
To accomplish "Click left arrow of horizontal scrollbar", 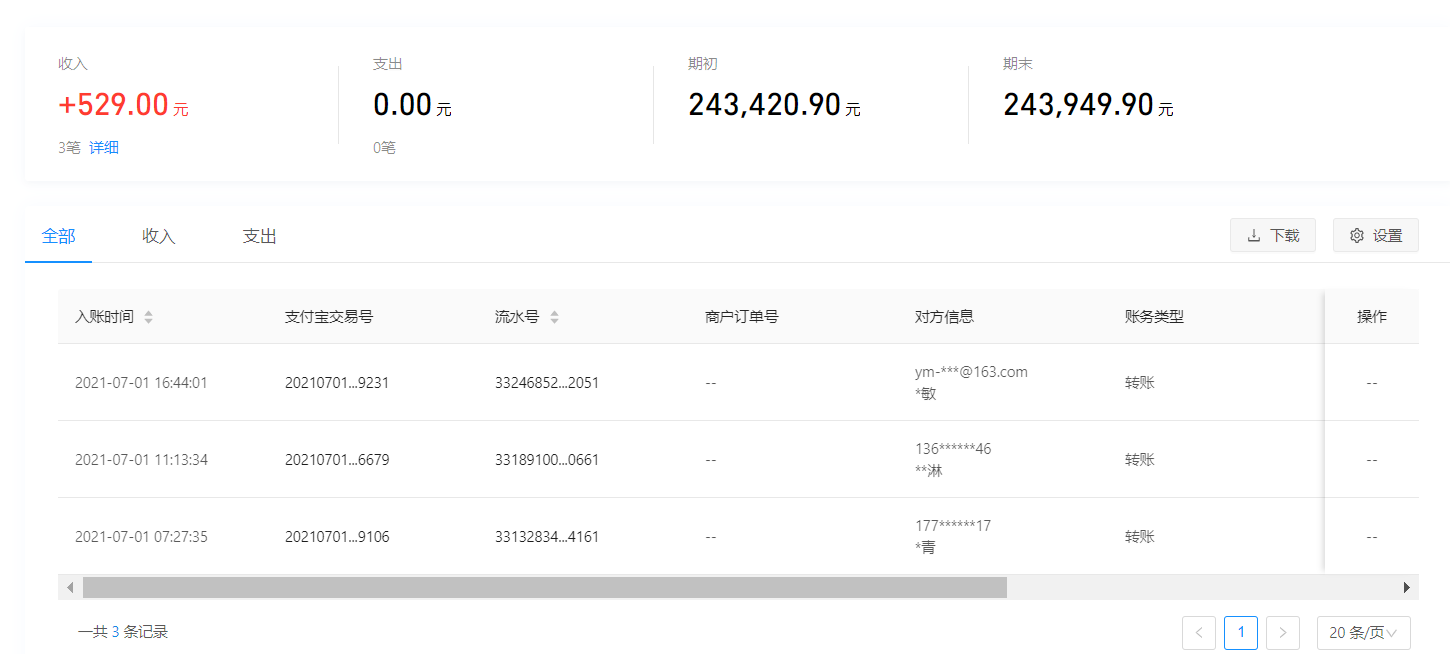I will click(70, 587).
